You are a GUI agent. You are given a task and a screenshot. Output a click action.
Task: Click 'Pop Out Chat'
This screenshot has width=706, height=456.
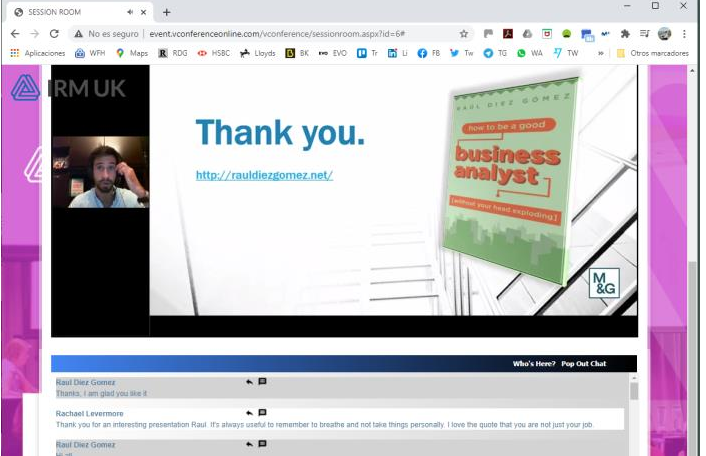click(584, 364)
